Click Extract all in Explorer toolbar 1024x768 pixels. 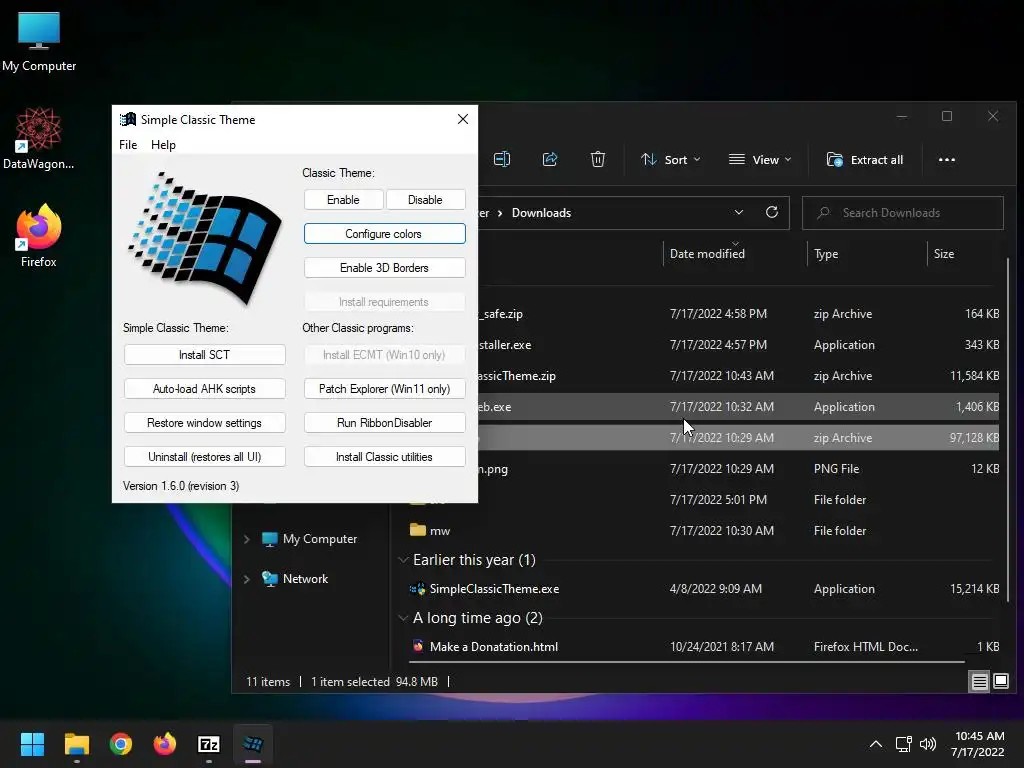tap(865, 159)
